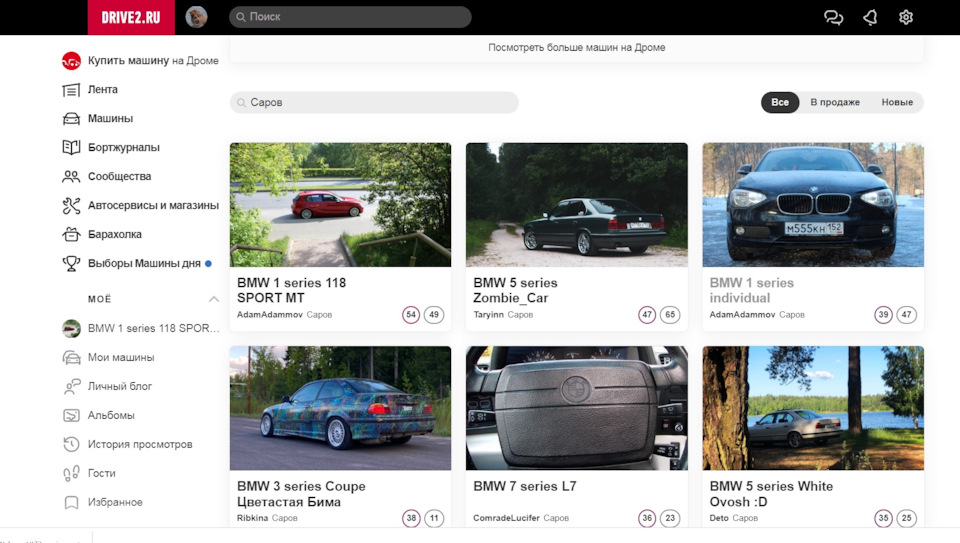Click the Гости footprints icon
Screen dimensions: 960x543
tap(71, 473)
